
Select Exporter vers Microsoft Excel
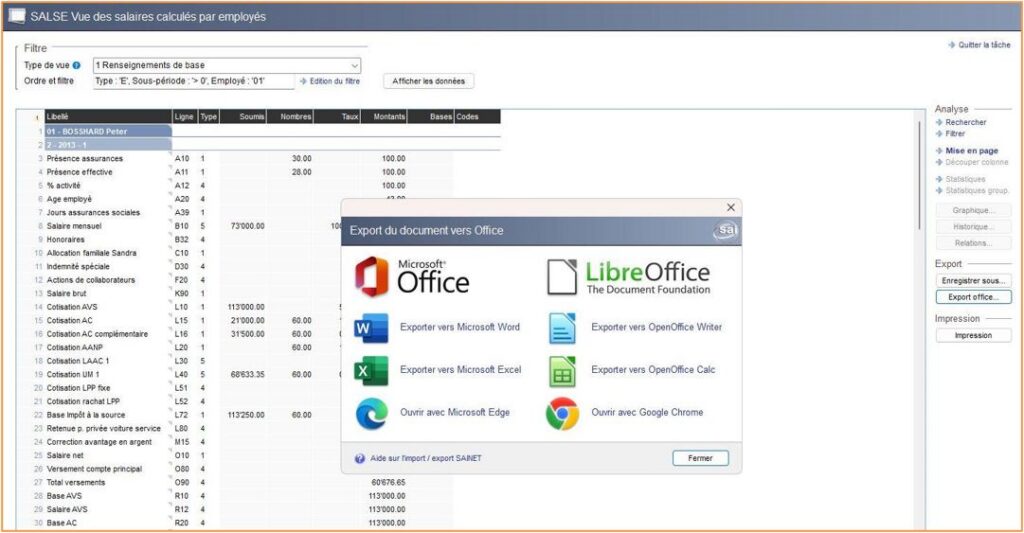pyautogui.click(x=460, y=370)
